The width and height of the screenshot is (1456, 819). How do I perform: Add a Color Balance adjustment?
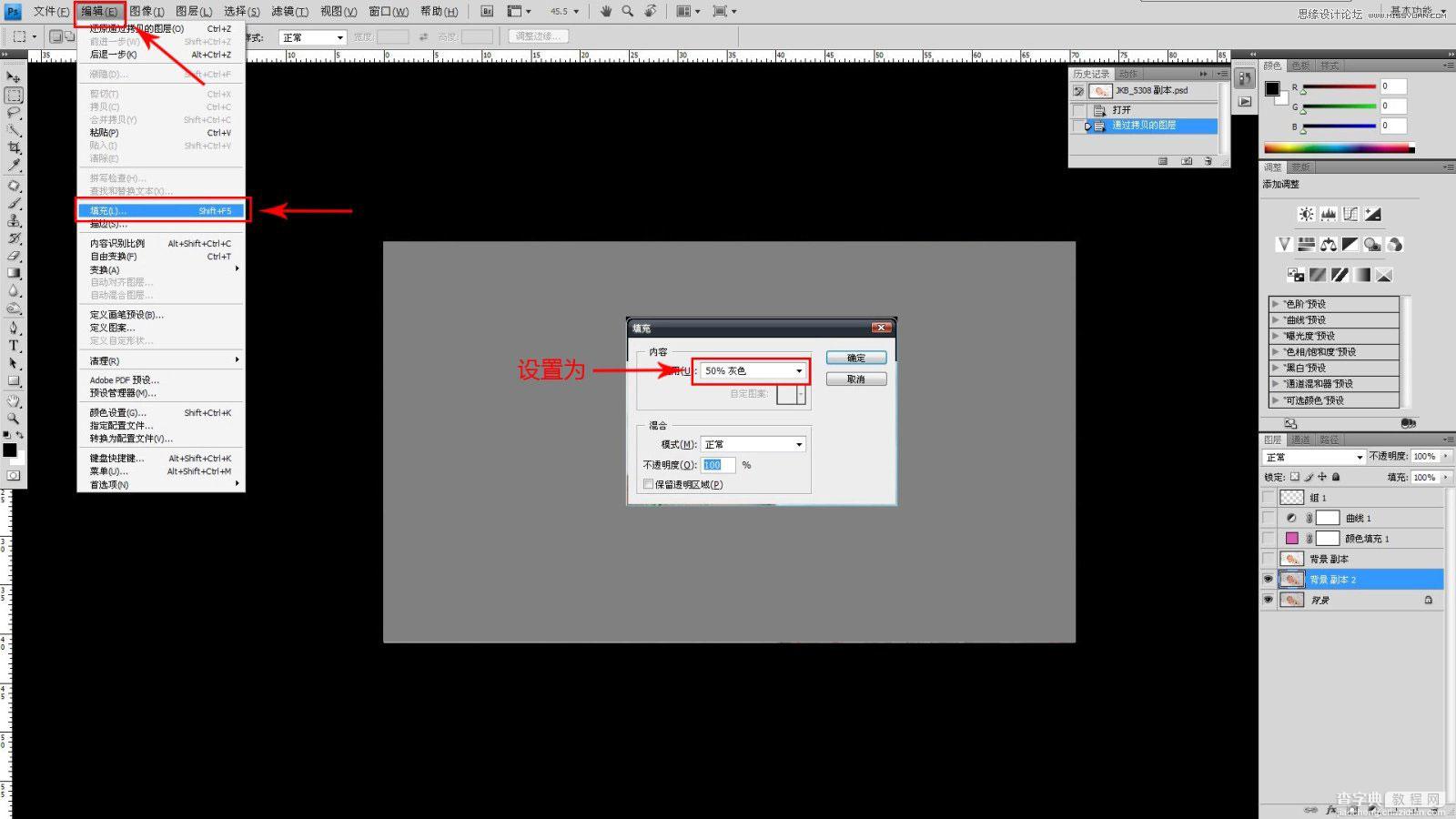point(1329,245)
